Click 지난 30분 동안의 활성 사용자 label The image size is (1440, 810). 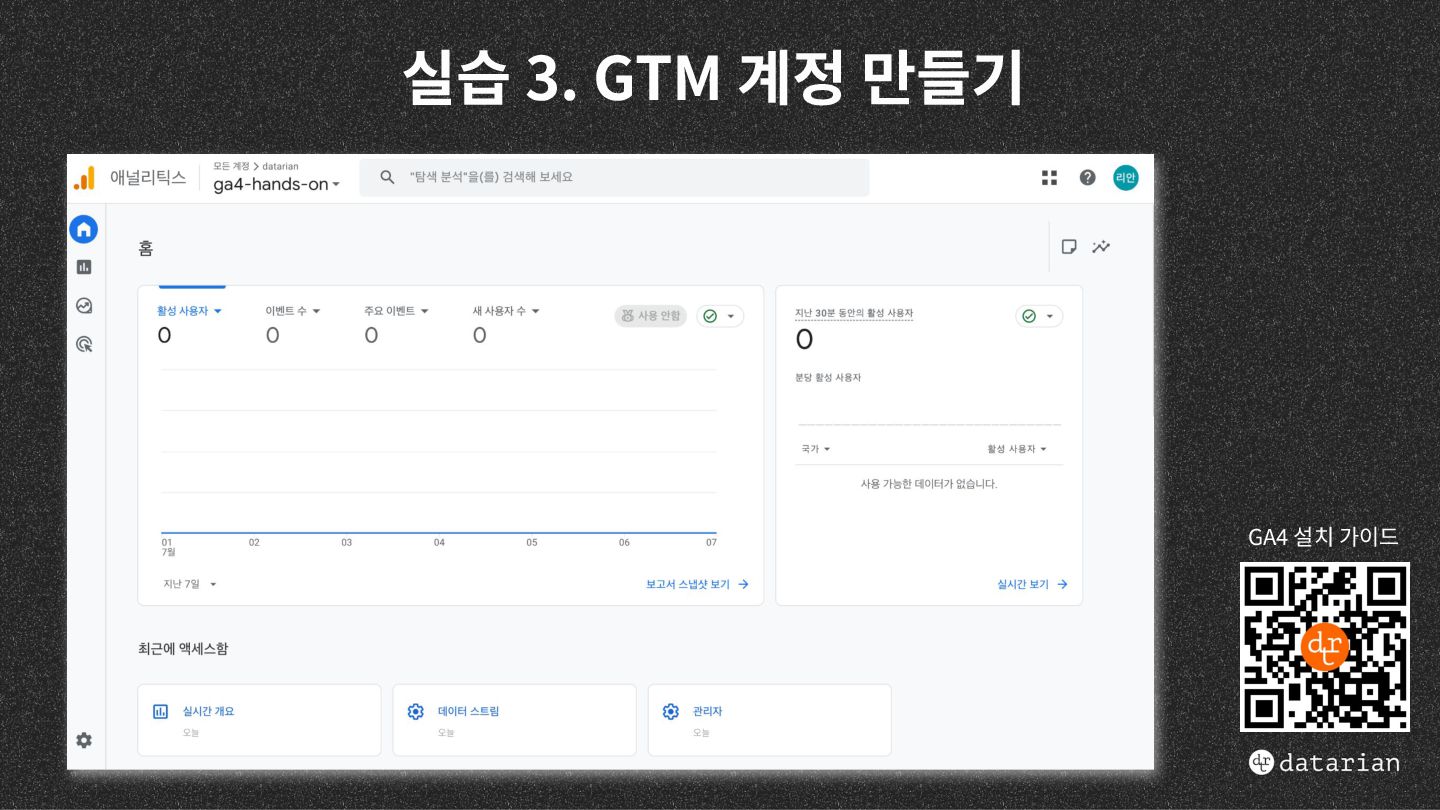(854, 313)
